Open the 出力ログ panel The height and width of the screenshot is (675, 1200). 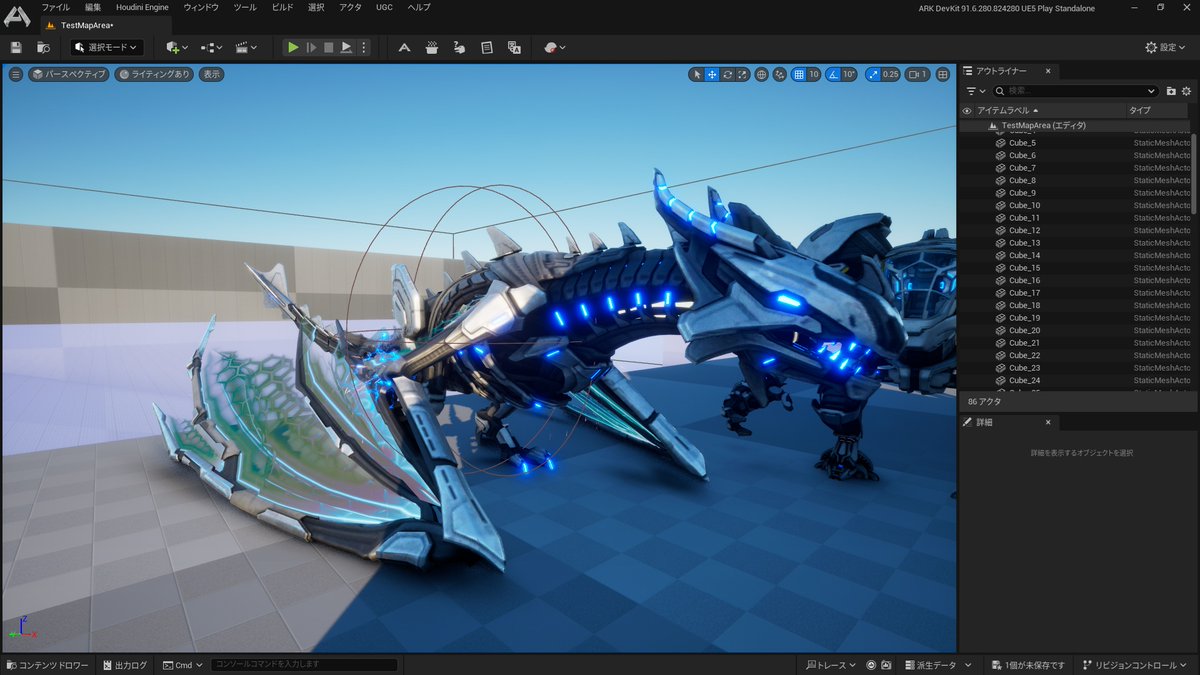tap(125, 665)
